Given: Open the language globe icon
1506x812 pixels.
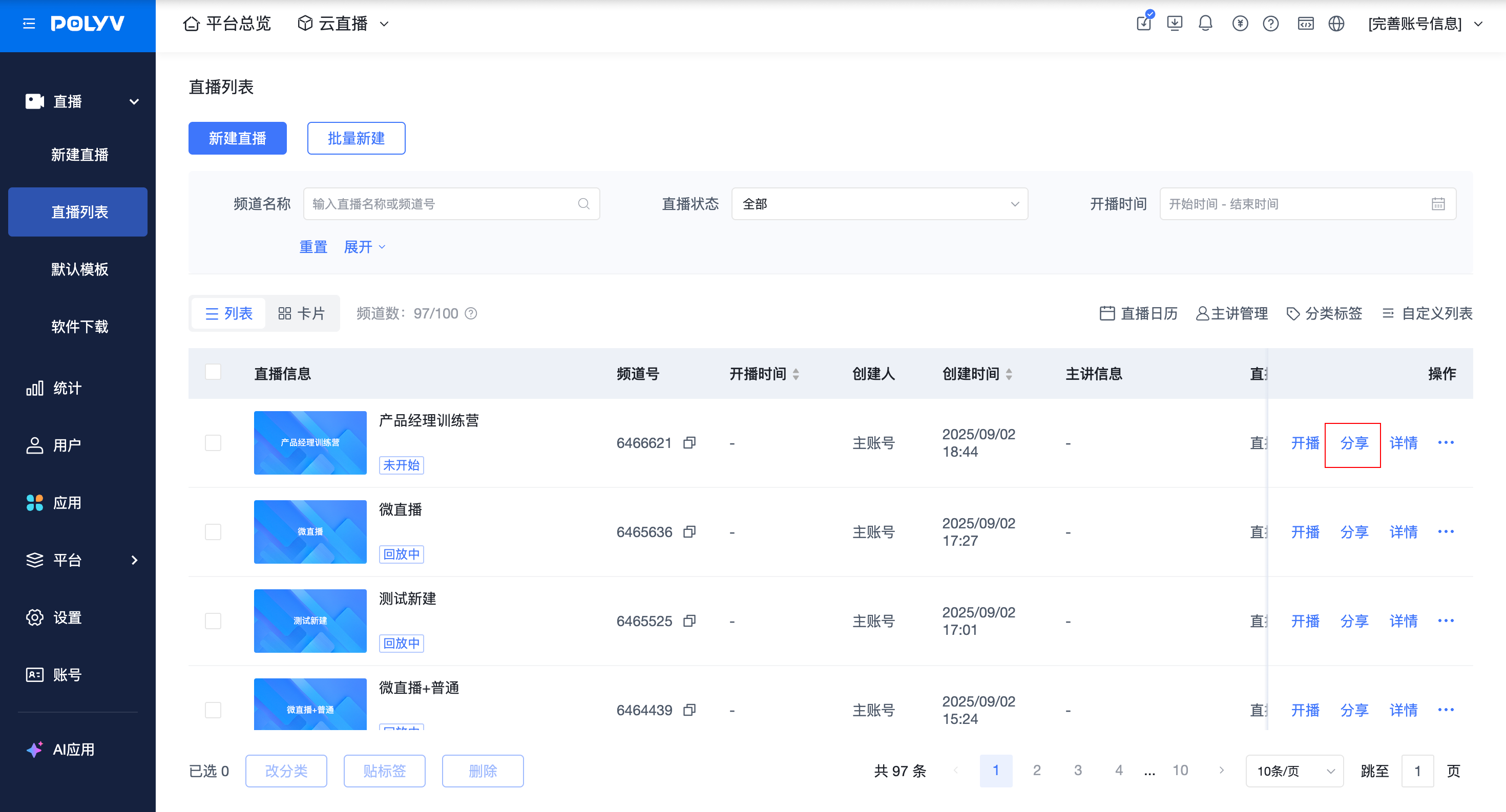Looking at the screenshot, I should coord(1336,24).
